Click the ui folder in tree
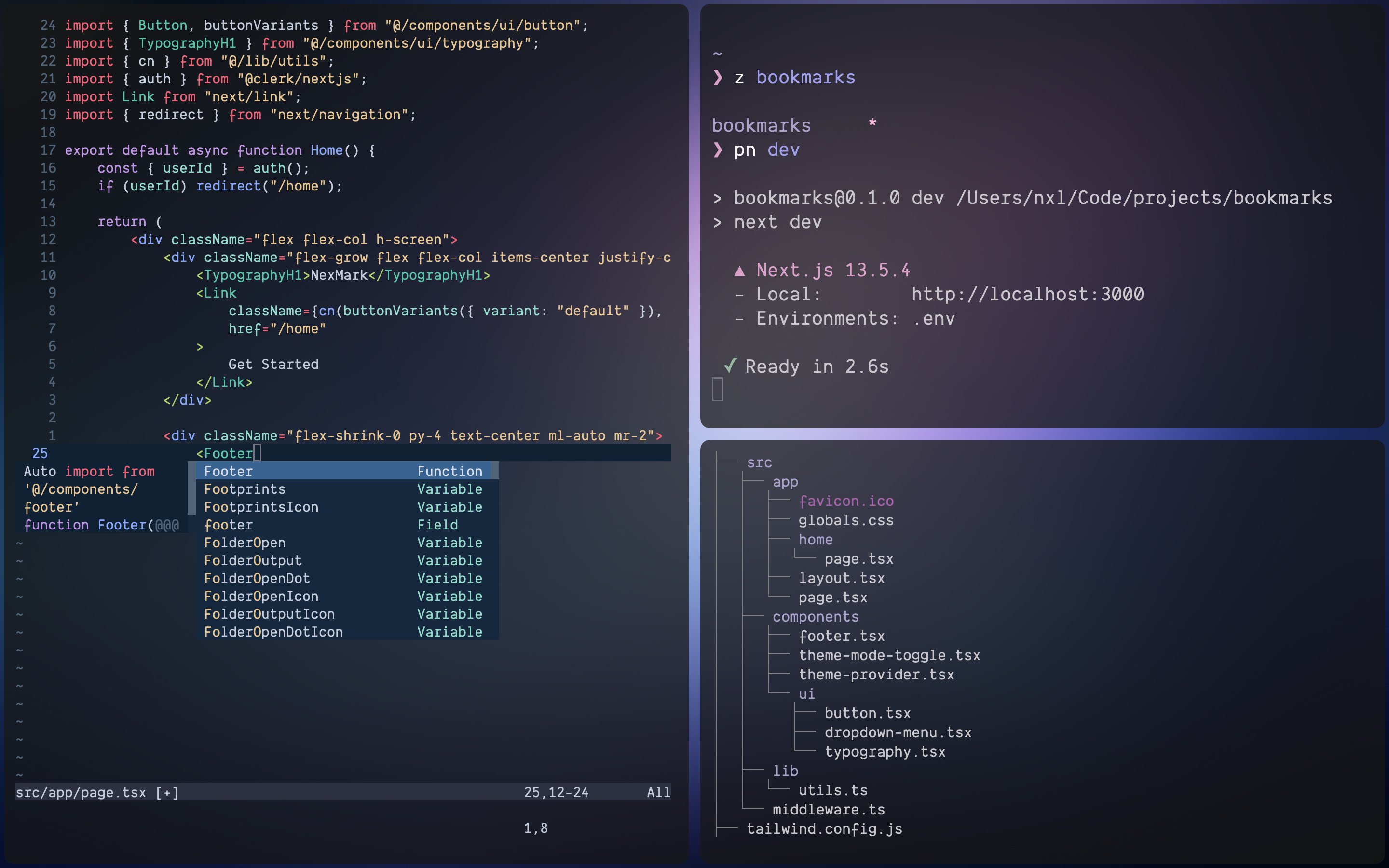Screen dimensions: 1389x868 [x=806, y=694]
